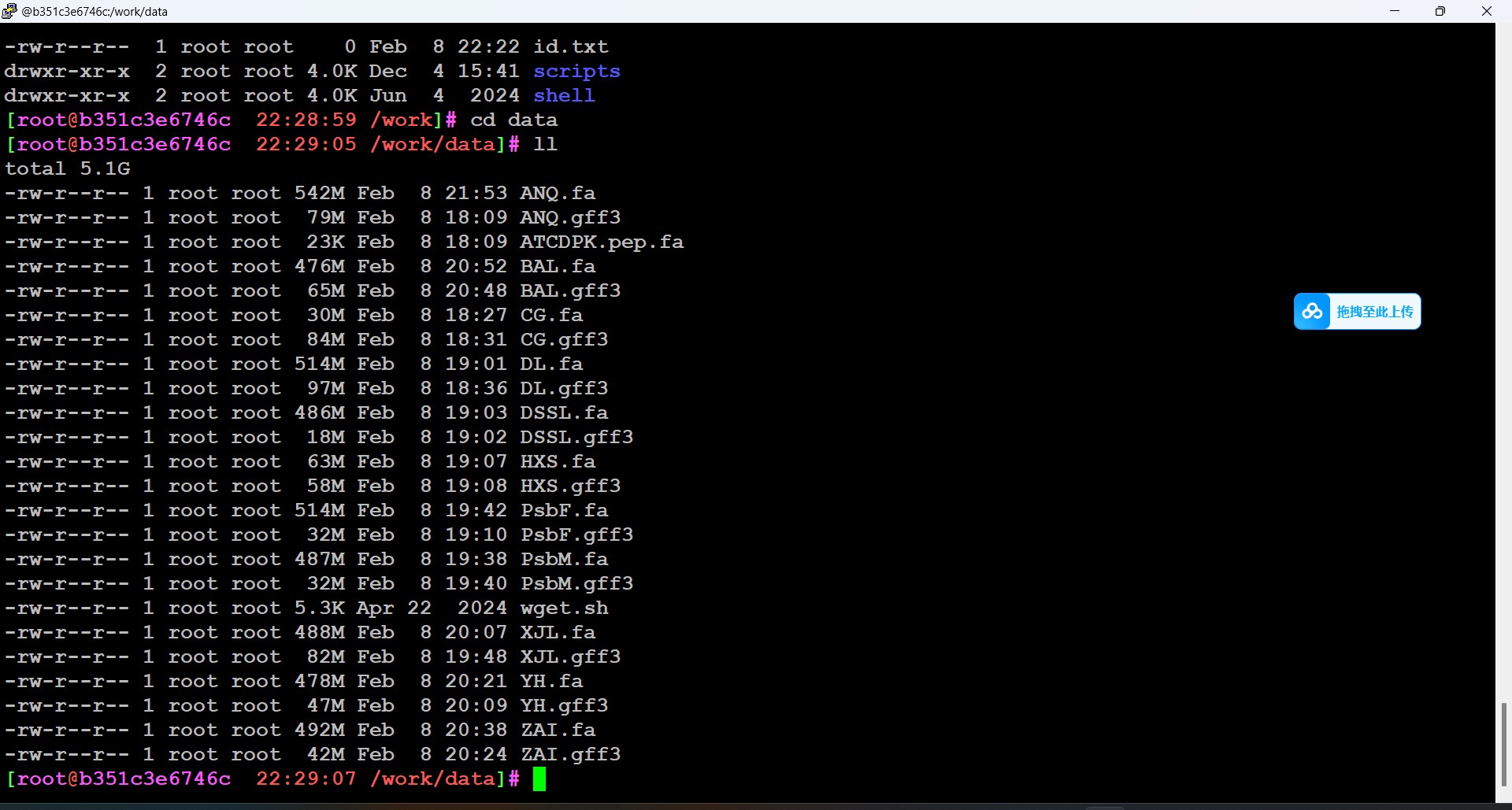Click the 542M size of ANQ.fa
Image resolution: width=1512 pixels, height=810 pixels.
(x=319, y=194)
